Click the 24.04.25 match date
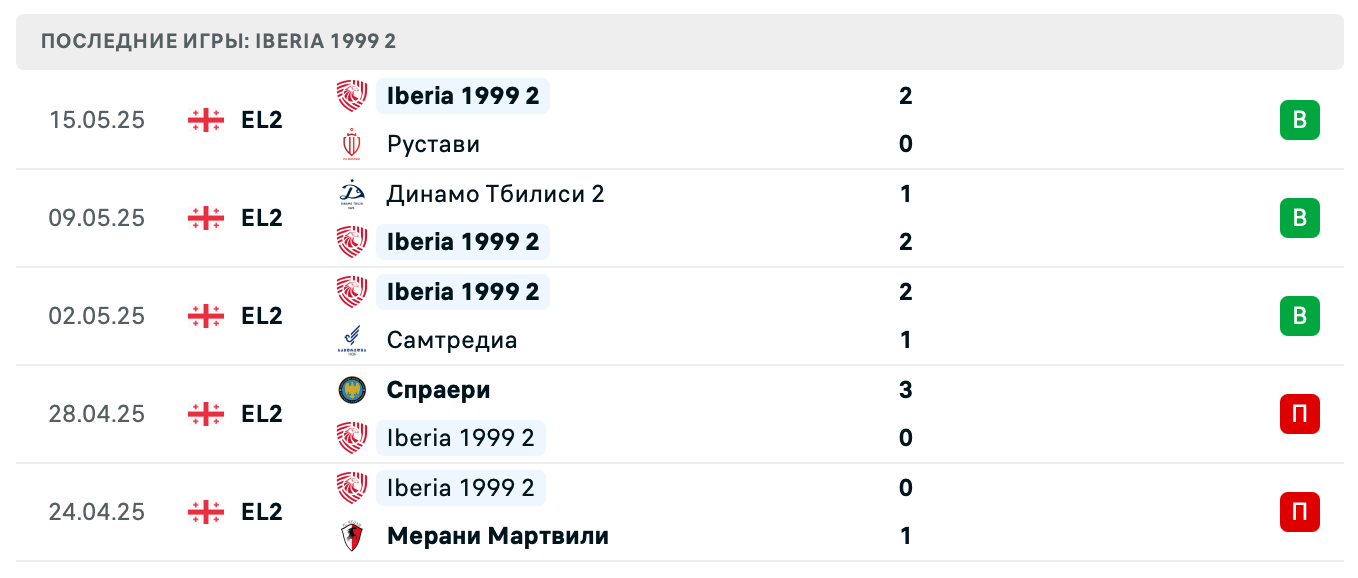 coord(97,512)
